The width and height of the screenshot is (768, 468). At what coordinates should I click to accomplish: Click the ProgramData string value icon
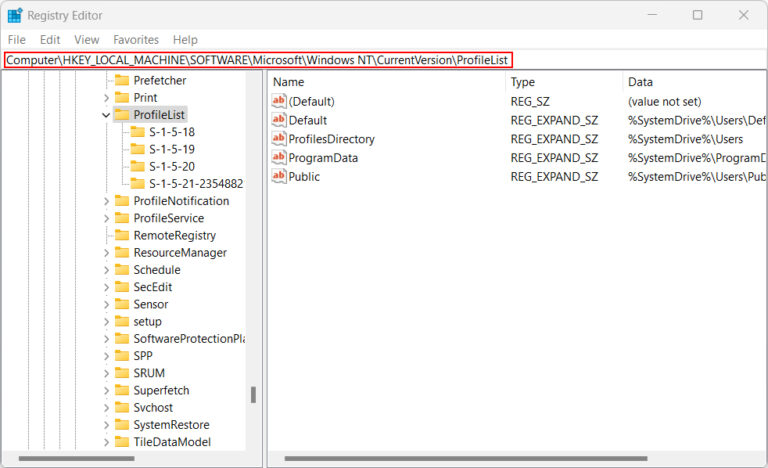click(279, 157)
